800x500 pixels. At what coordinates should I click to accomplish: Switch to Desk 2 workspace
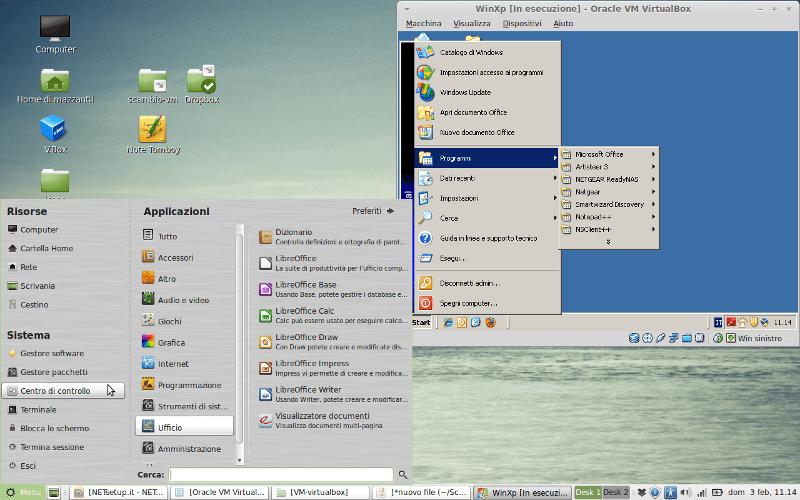point(615,492)
